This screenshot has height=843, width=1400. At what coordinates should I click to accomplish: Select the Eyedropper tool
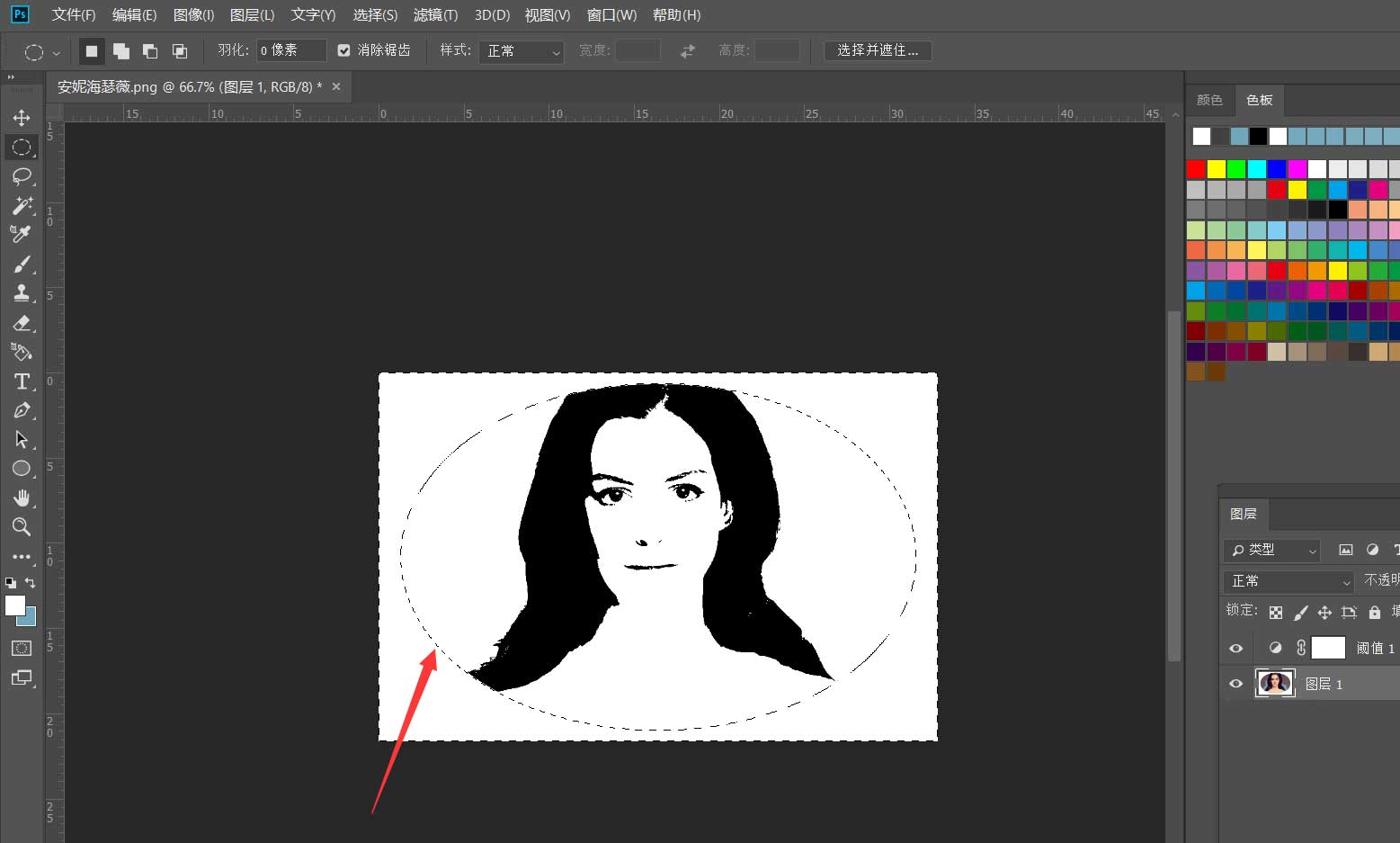click(22, 234)
